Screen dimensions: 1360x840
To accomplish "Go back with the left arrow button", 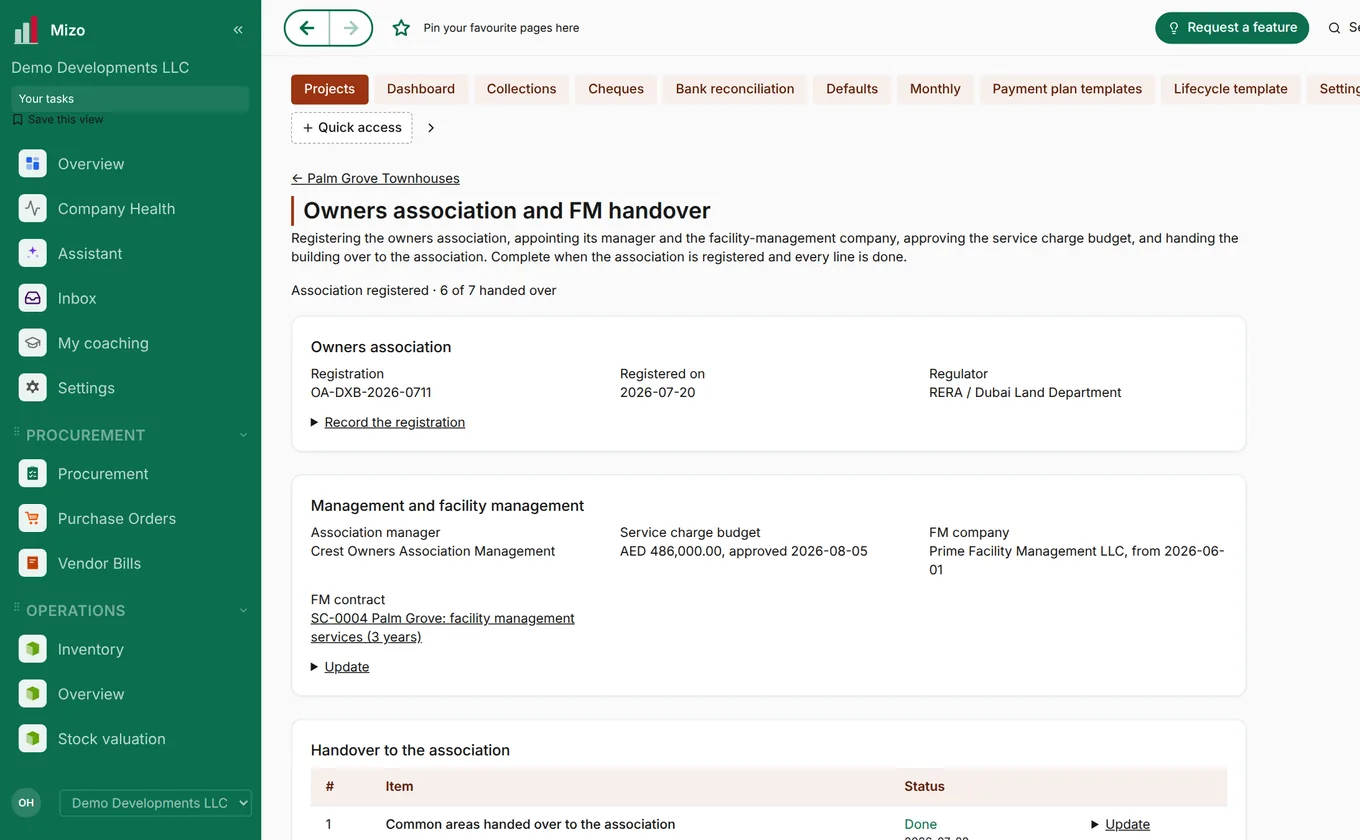I will [307, 28].
